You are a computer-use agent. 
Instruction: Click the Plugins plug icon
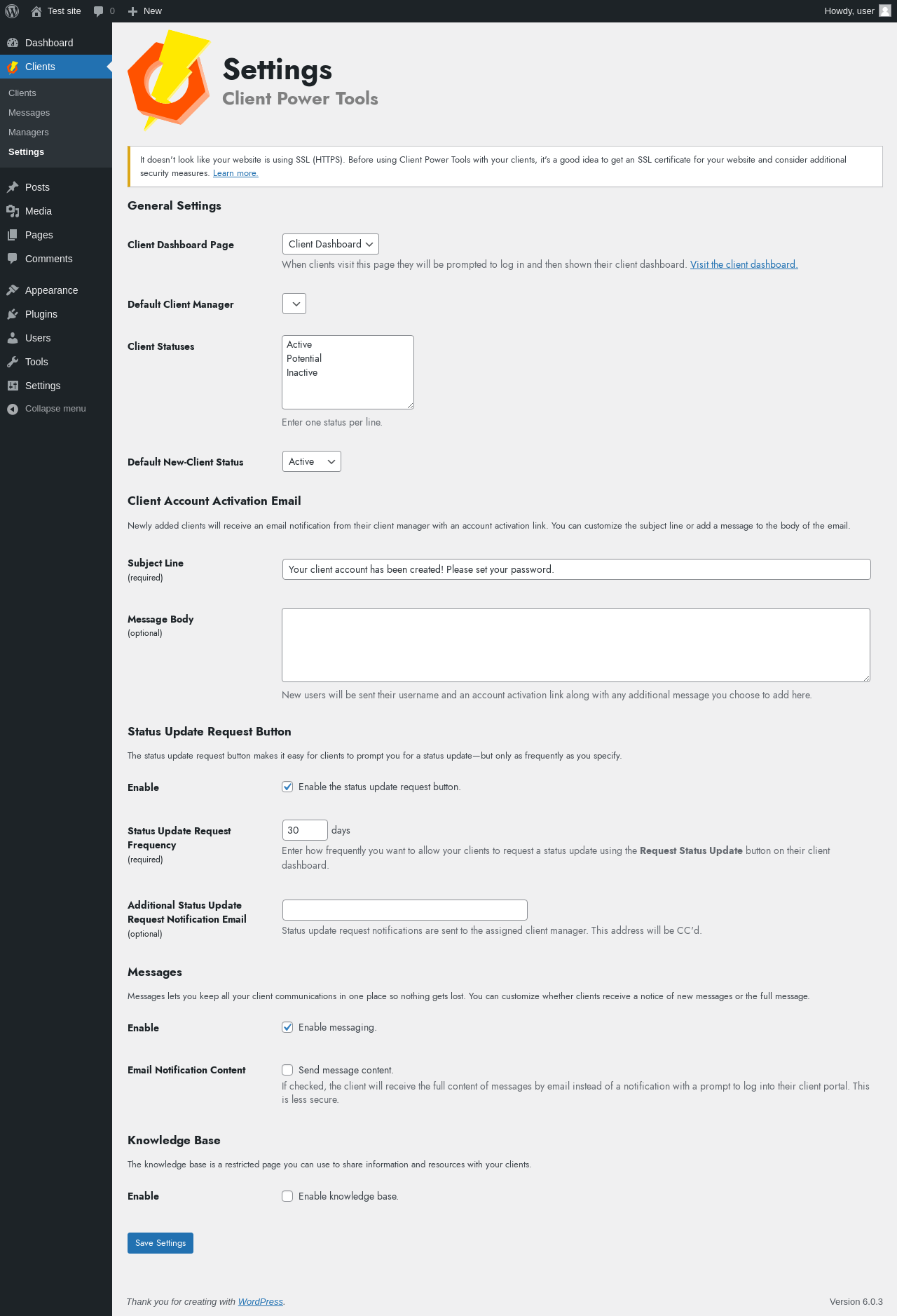tap(13, 314)
